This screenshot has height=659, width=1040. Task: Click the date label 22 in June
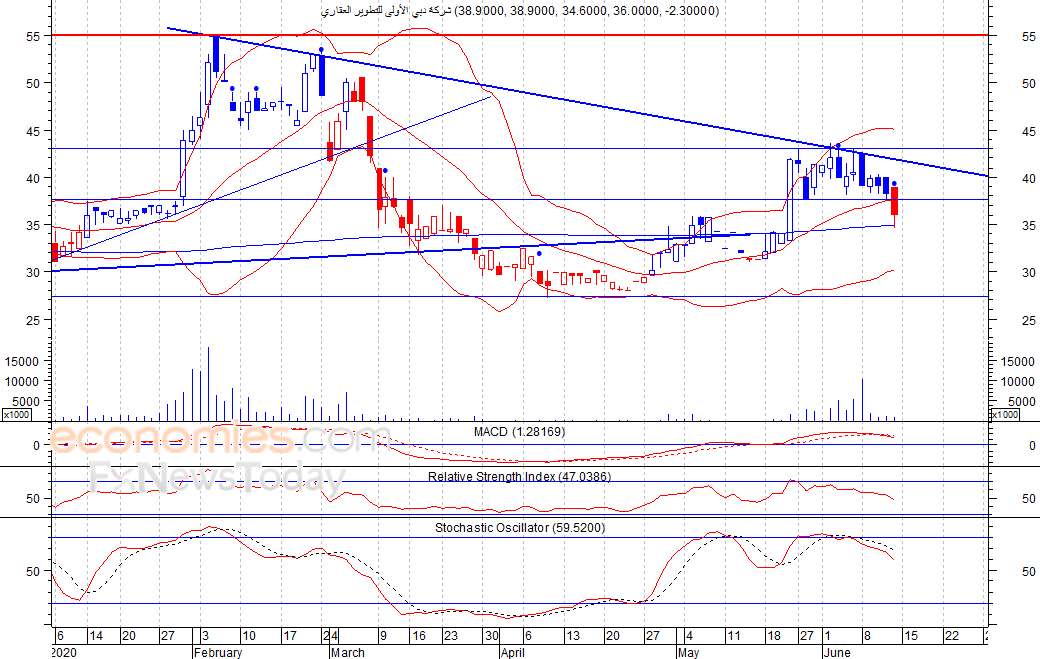coord(952,636)
